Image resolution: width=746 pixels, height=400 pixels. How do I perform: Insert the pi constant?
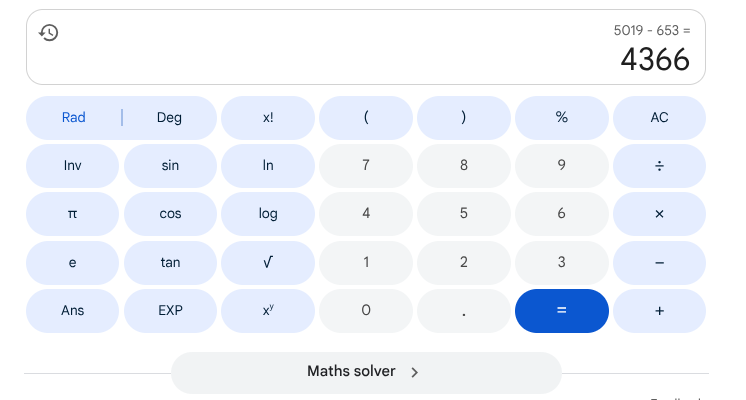click(x=72, y=213)
